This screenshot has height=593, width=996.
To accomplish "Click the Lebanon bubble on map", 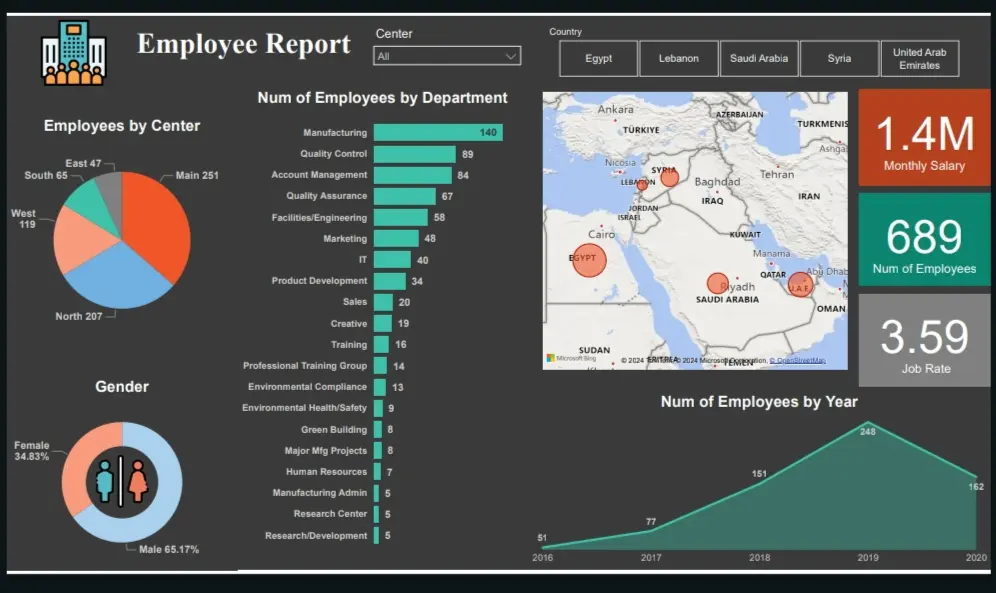I will [642, 185].
